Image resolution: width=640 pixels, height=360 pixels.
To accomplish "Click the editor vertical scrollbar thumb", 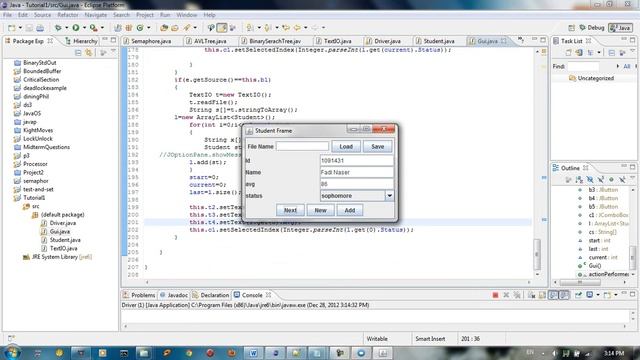I will pos(537,253).
